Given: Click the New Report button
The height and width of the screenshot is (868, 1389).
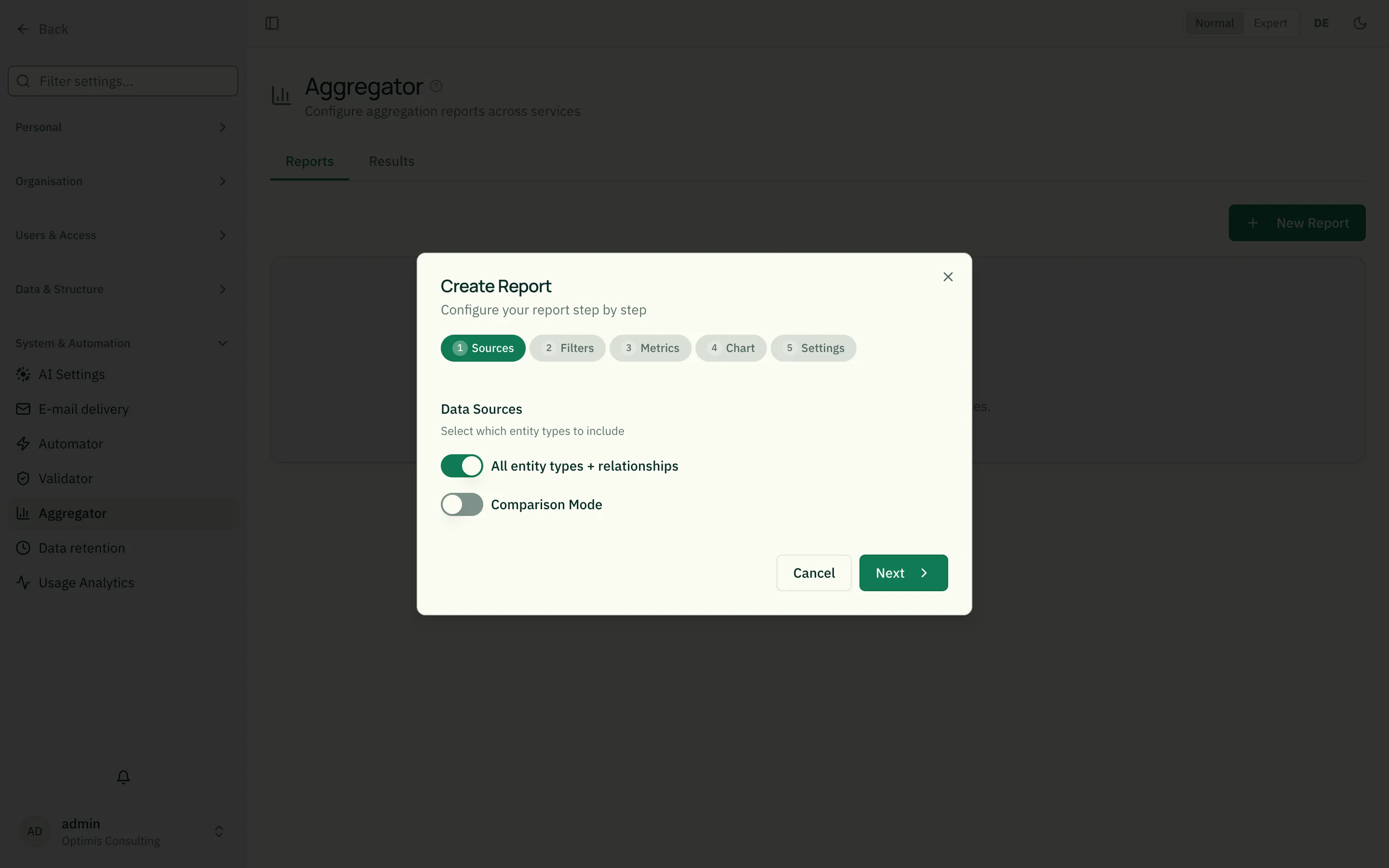Looking at the screenshot, I should tap(1297, 223).
